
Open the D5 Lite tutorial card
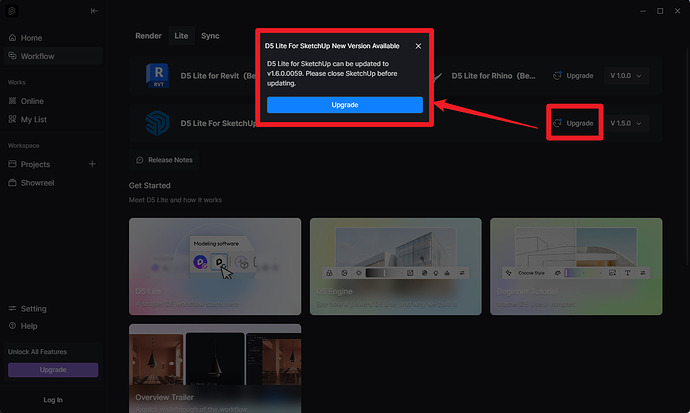pyautogui.click(x=215, y=267)
